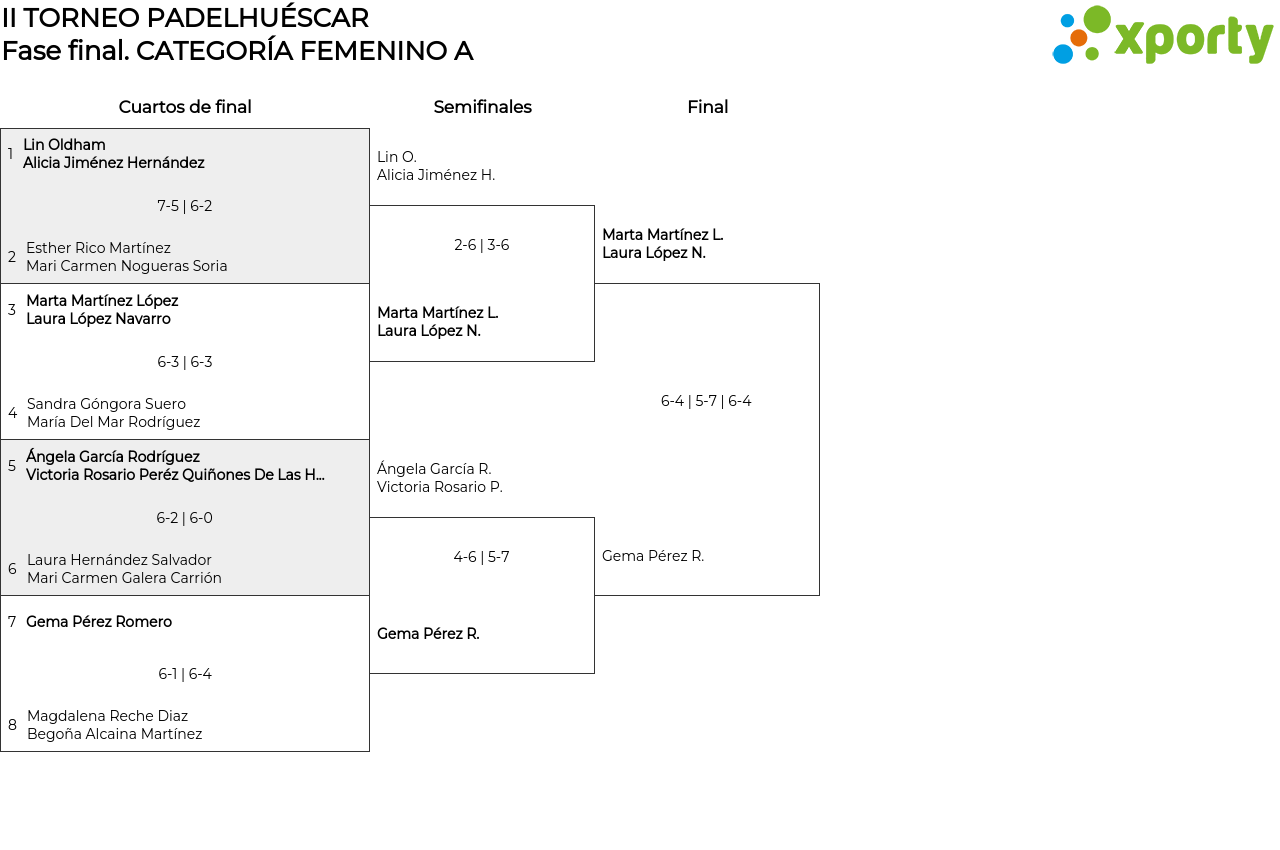This screenshot has height=850, width=1280.
Task: Click the Cuartos de final header
Action: point(185,107)
